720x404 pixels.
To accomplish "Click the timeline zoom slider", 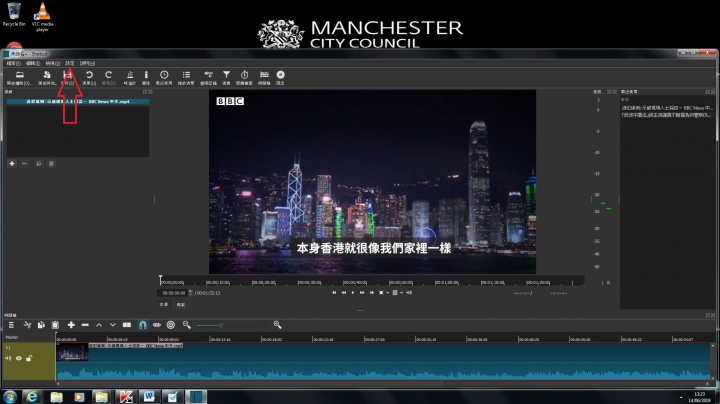I will [x=232, y=325].
